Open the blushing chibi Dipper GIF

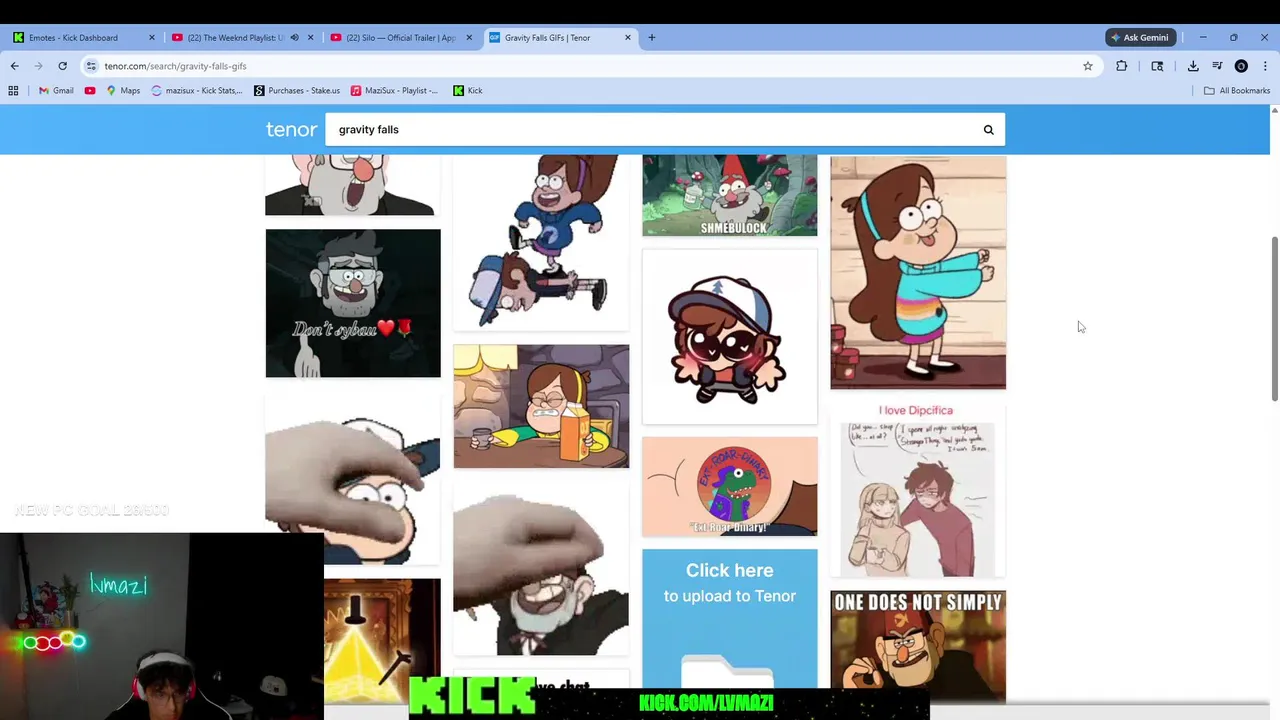click(729, 337)
